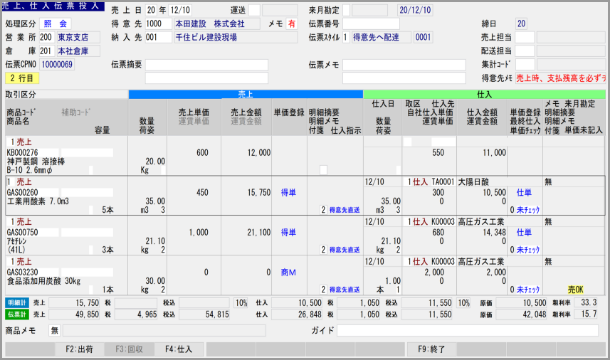Viewport: 610px width, 360px height.
Task: Click the ガイド text field
Action: tap(468, 330)
